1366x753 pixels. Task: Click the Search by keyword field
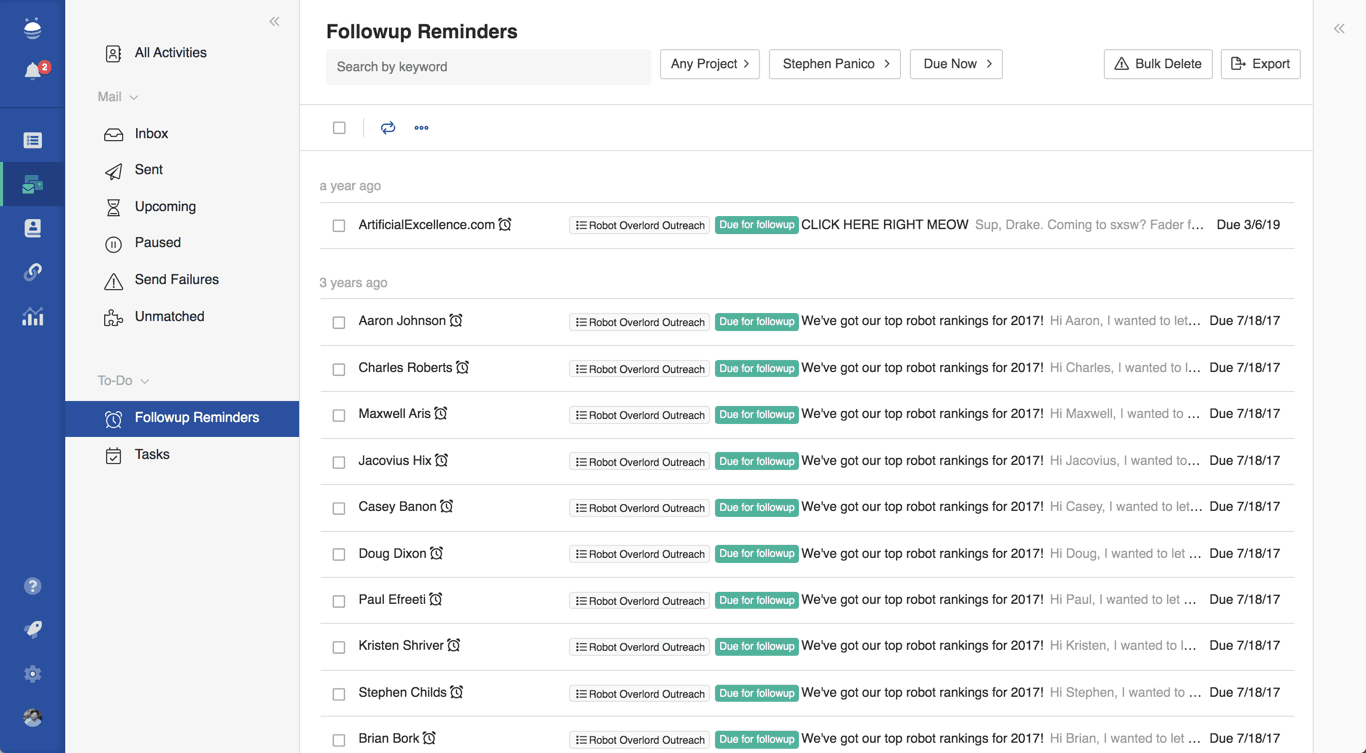(x=488, y=67)
